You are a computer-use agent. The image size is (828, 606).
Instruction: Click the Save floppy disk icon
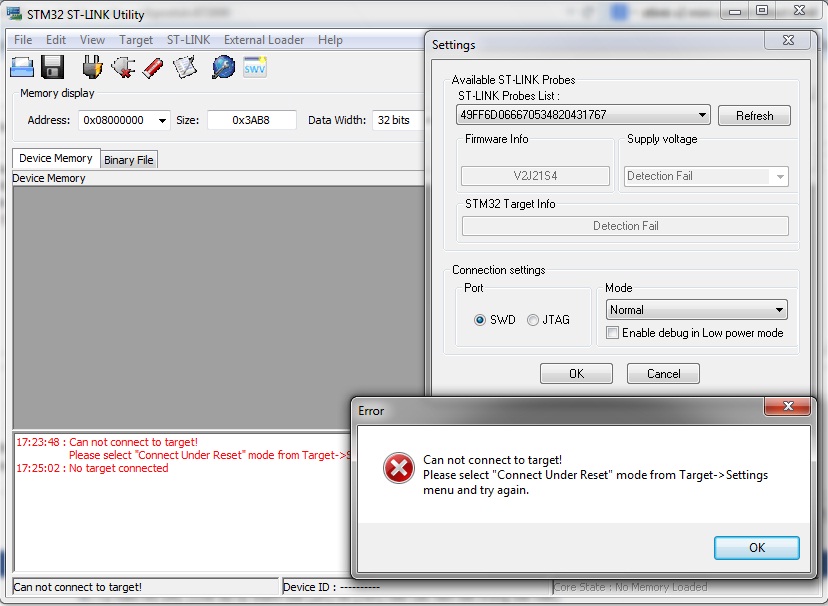click(52, 67)
